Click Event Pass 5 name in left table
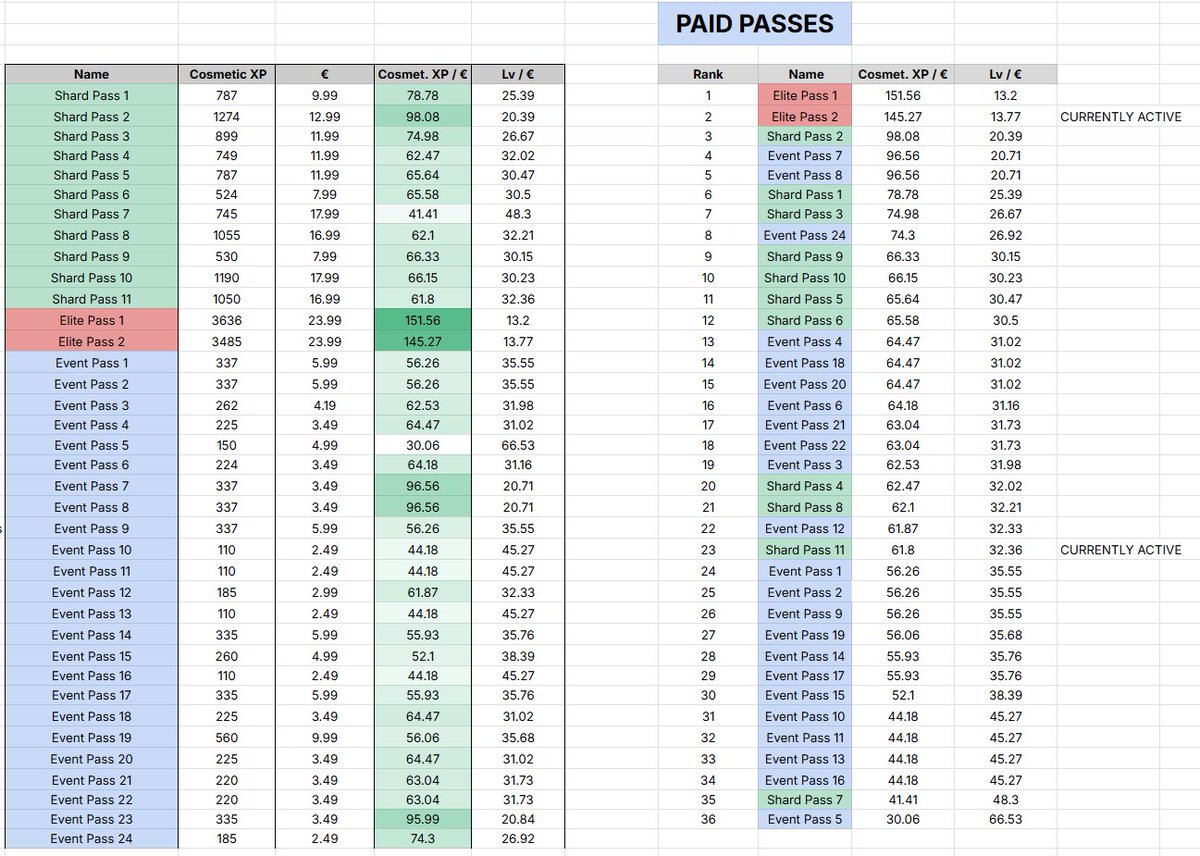This screenshot has width=1200, height=856. (92, 445)
